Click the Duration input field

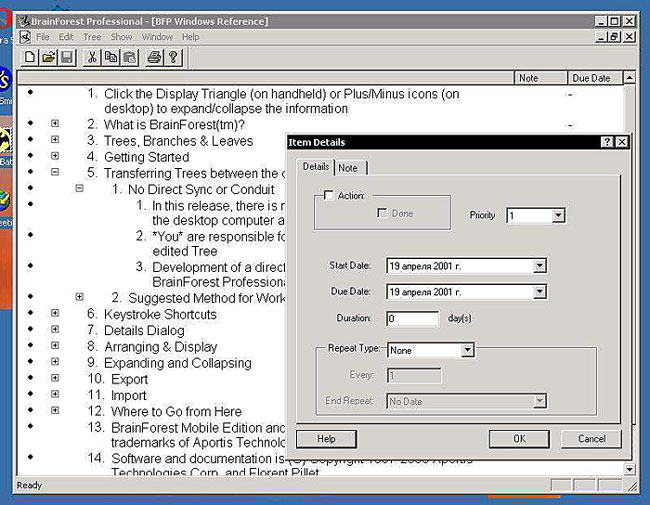pos(412,319)
